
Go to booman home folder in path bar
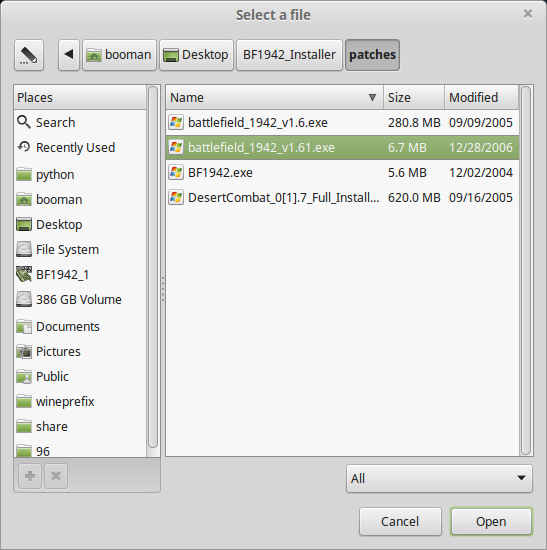coord(119,55)
